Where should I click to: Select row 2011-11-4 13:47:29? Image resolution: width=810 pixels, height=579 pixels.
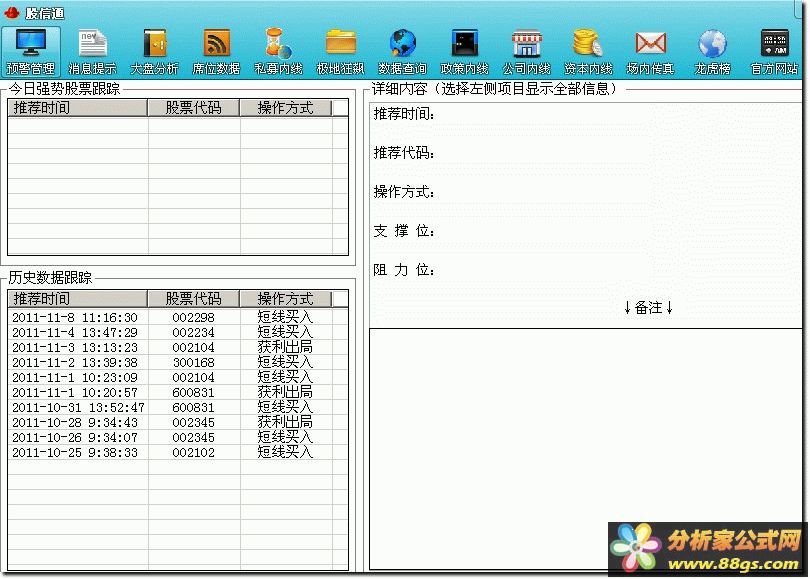point(178,332)
